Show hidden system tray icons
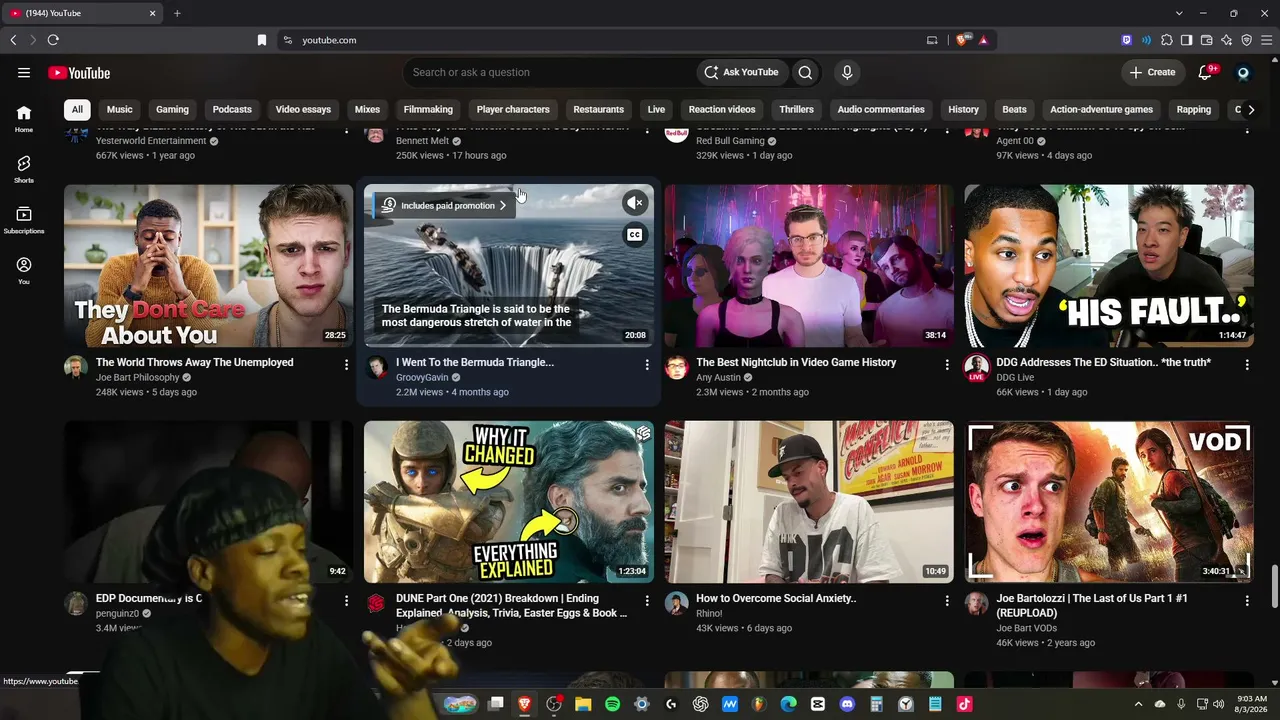 point(1138,704)
